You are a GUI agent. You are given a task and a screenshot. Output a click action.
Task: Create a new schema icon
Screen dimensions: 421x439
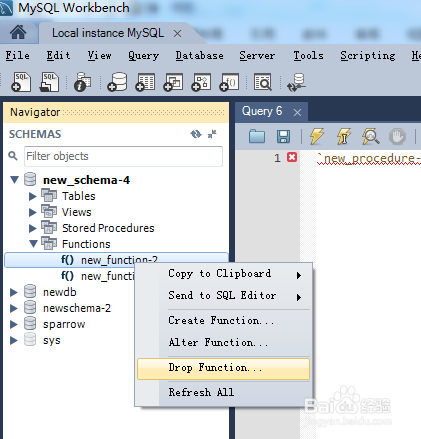[117, 82]
